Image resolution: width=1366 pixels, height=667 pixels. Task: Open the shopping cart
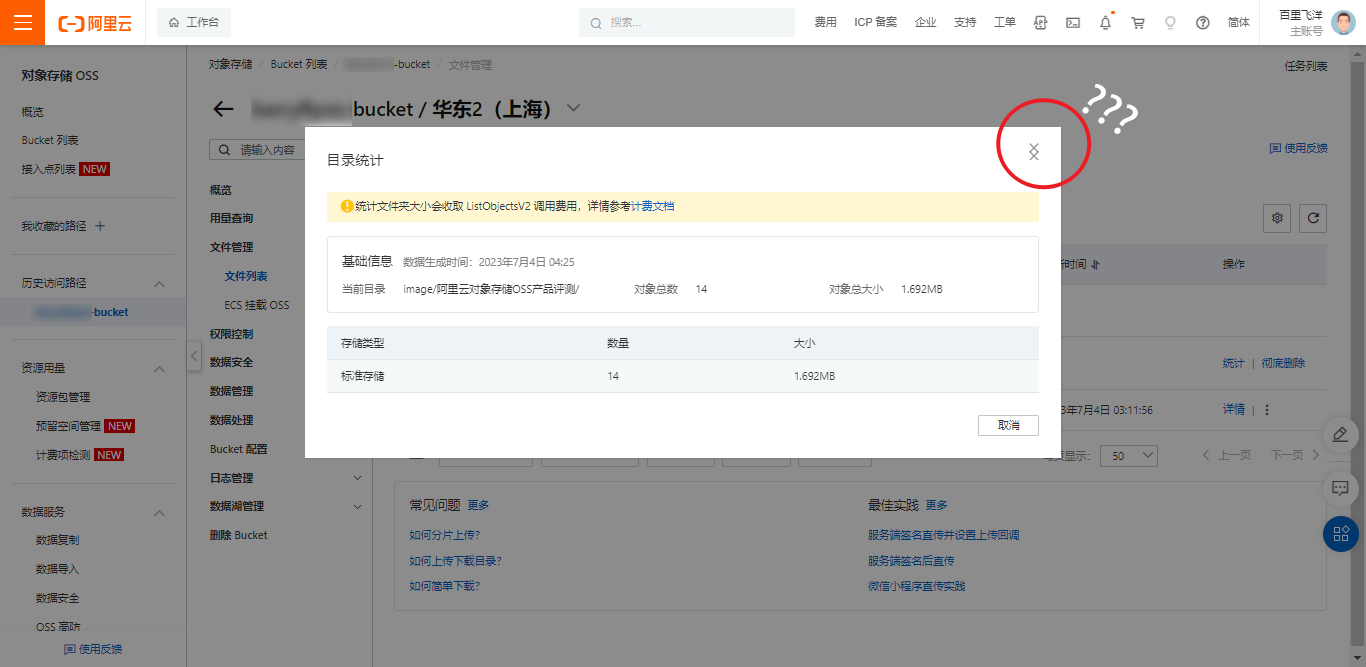tap(1138, 22)
